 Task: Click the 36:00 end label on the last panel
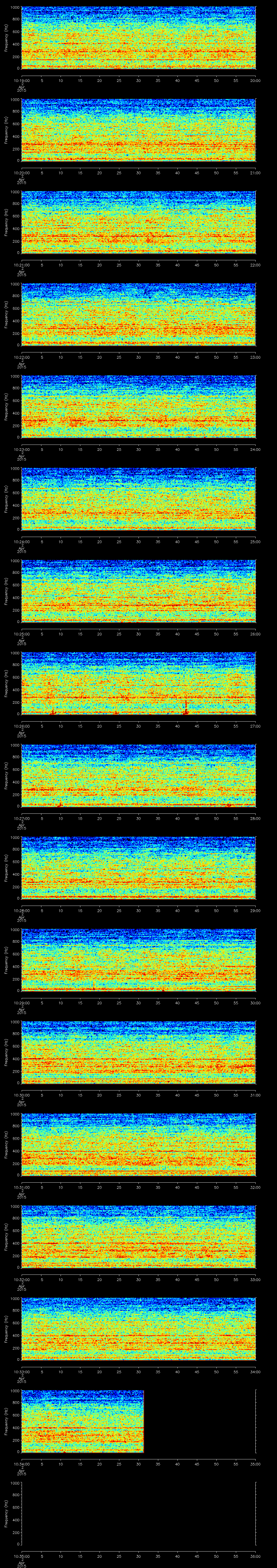point(255,1556)
